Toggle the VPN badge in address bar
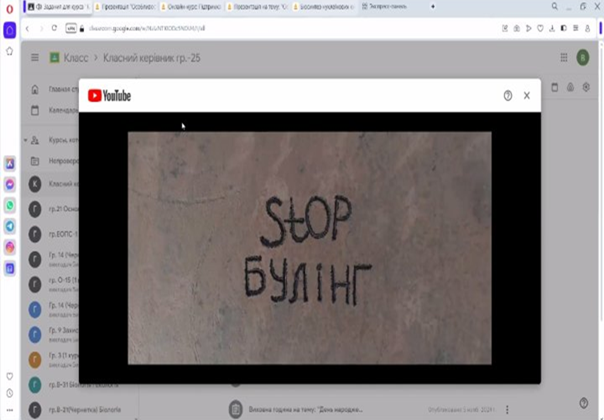This screenshot has width=604, height=420. [x=71, y=28]
